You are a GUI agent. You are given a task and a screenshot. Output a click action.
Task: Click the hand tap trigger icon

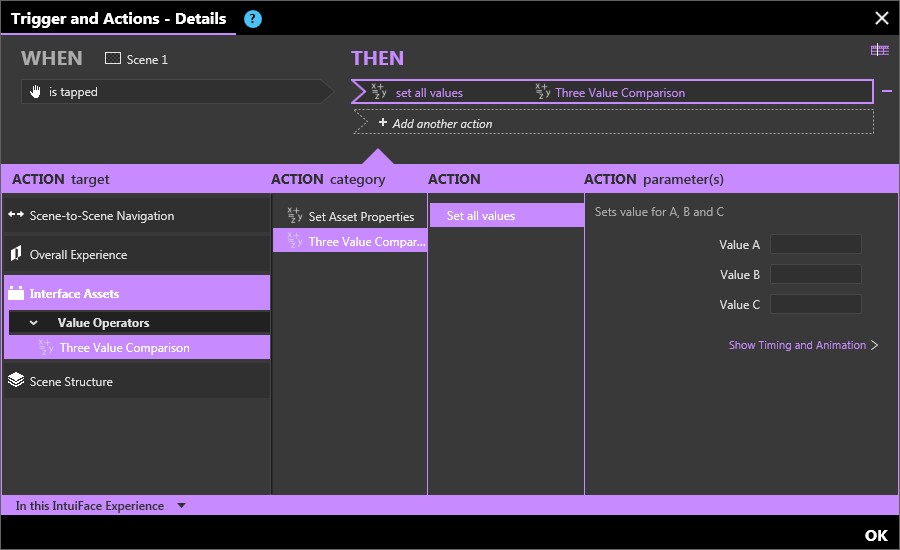point(36,91)
